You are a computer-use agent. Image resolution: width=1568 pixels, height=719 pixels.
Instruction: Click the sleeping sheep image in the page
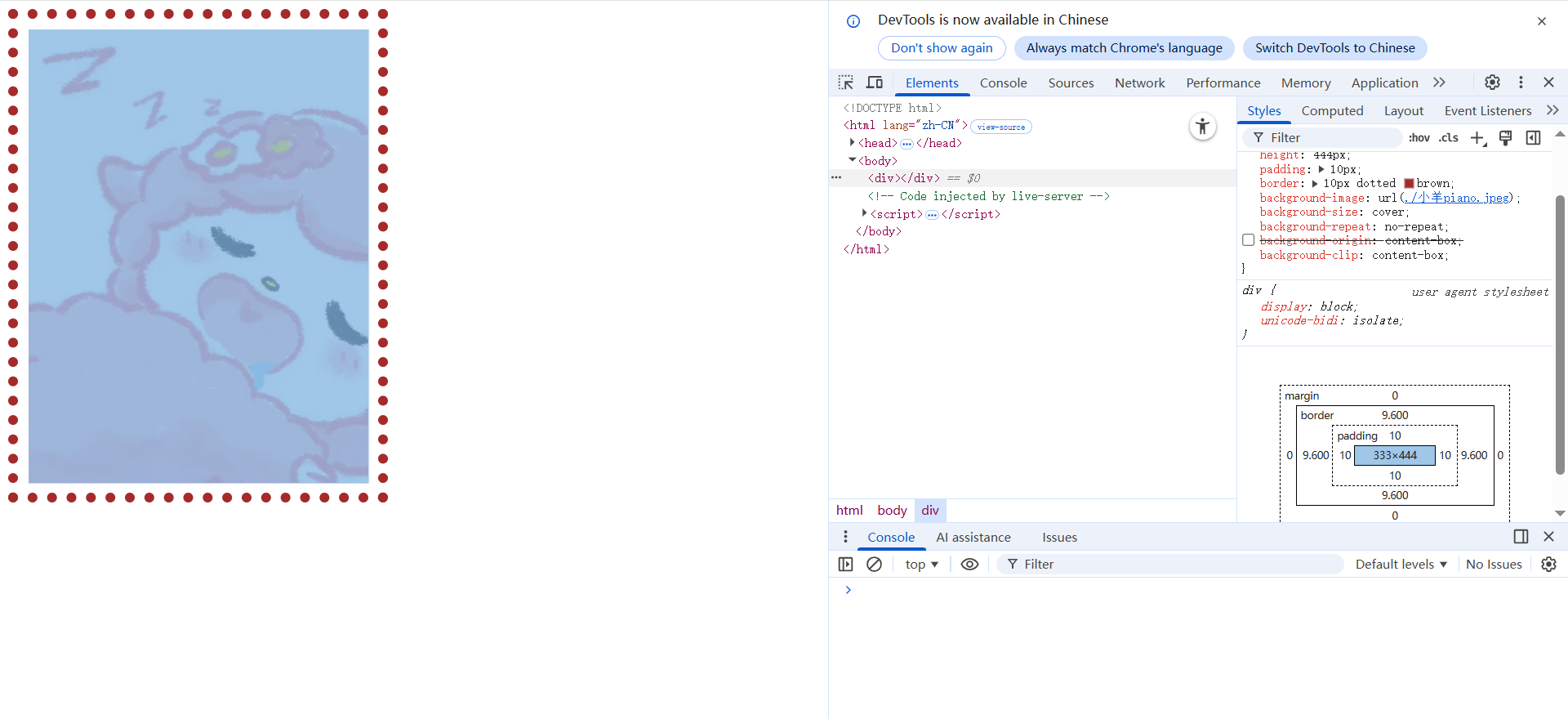pyautogui.click(x=198, y=256)
